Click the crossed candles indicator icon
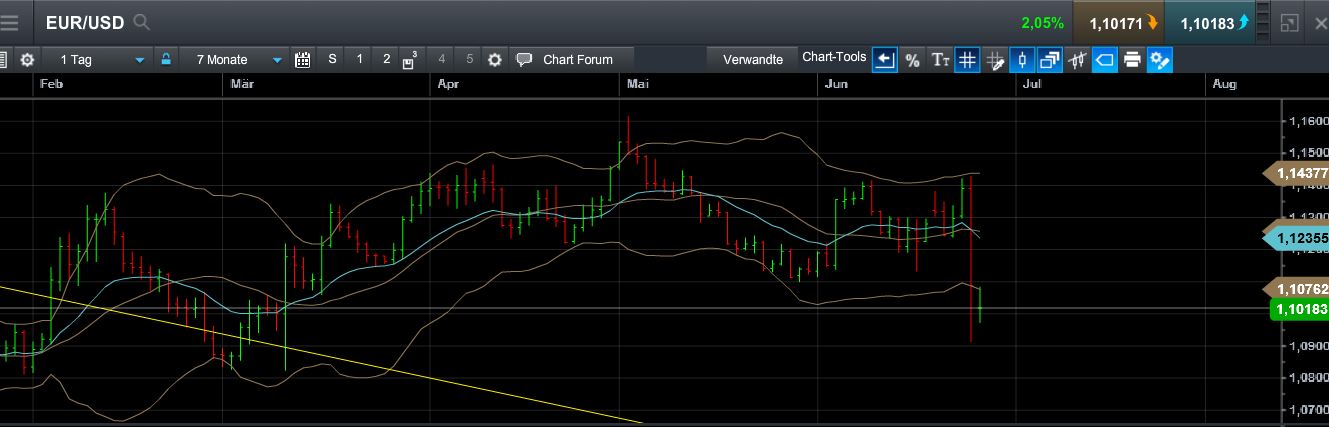The width and height of the screenshot is (1329, 427). [x=1077, y=60]
